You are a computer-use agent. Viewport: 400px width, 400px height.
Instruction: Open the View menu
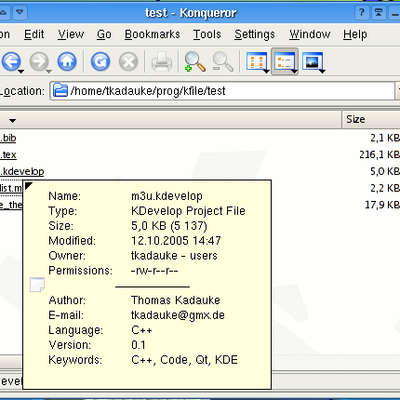pos(71,34)
